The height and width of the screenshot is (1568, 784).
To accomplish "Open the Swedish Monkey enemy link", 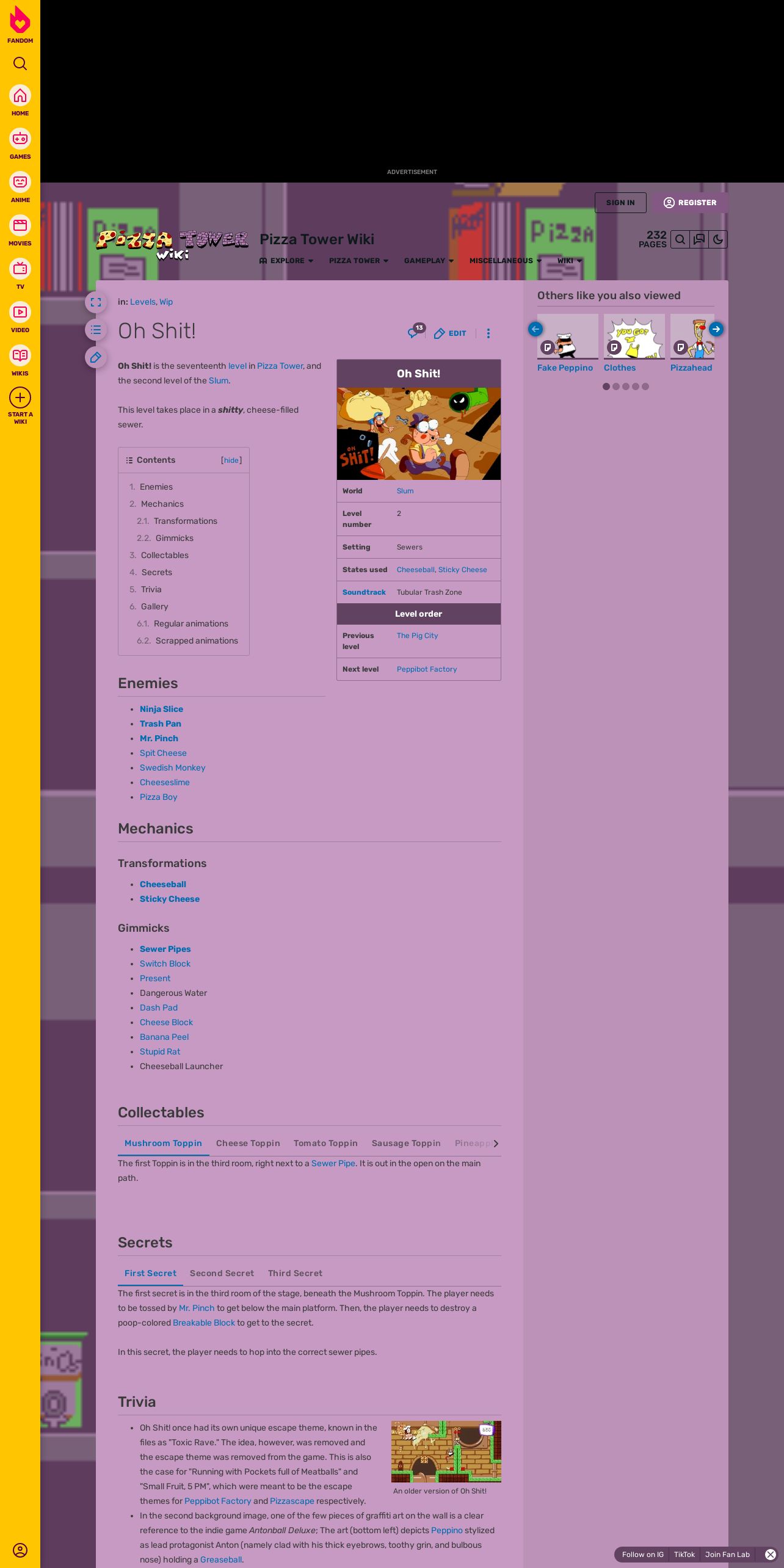I will pyautogui.click(x=173, y=768).
